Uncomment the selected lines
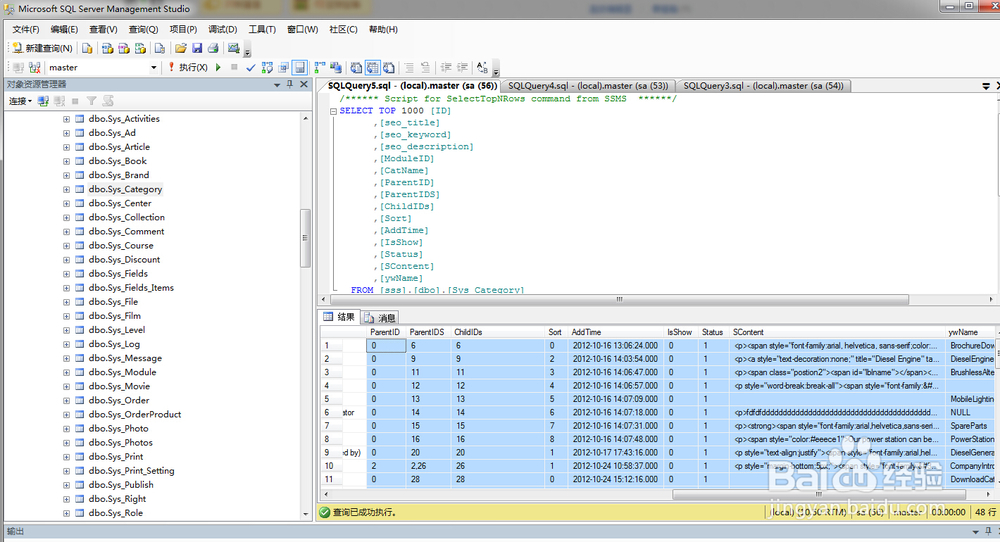This screenshot has height=542, width=1000. (425, 67)
